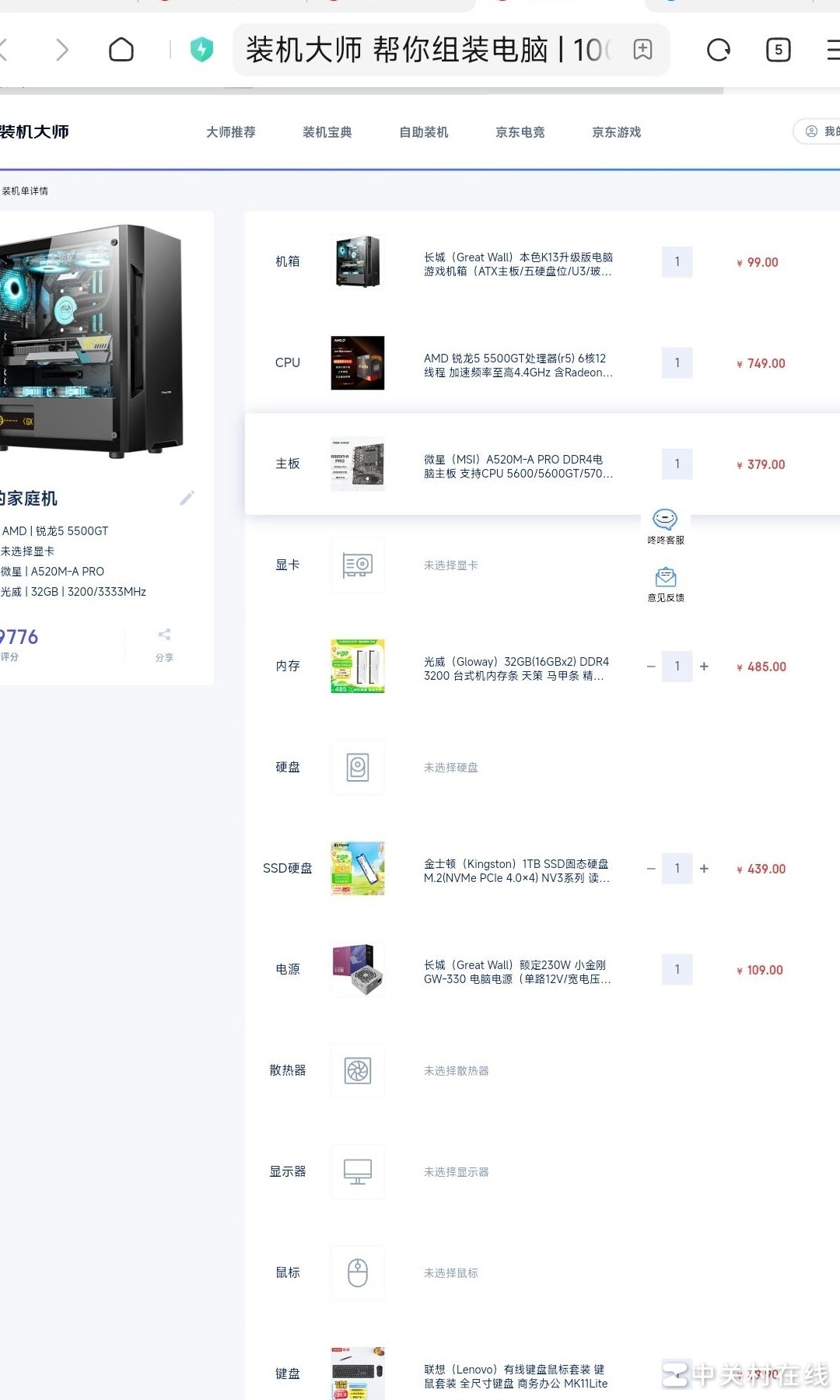Click the ¥749.00 CPU price
This screenshot has height=1400, width=840.
click(x=761, y=363)
